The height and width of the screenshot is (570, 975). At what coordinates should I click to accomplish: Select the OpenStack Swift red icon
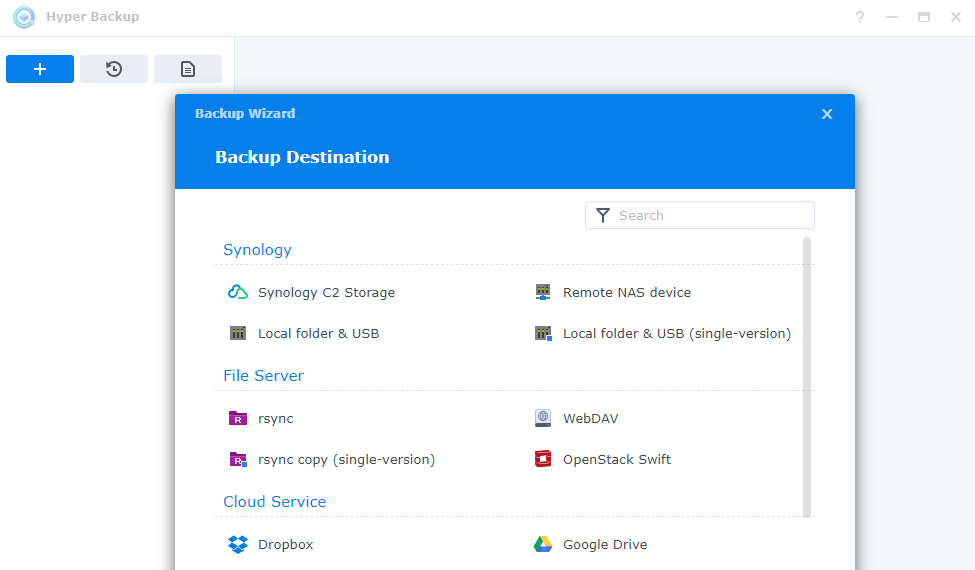click(543, 459)
